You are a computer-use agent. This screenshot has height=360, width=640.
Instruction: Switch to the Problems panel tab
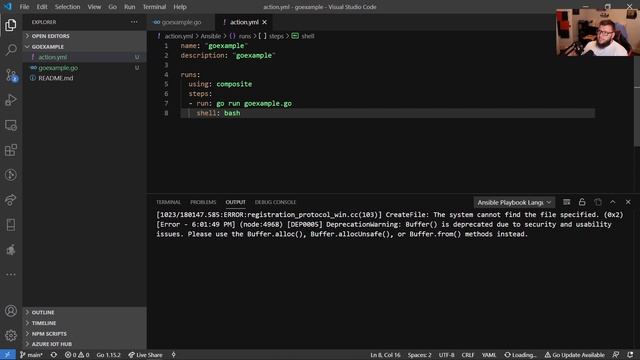[x=203, y=202]
